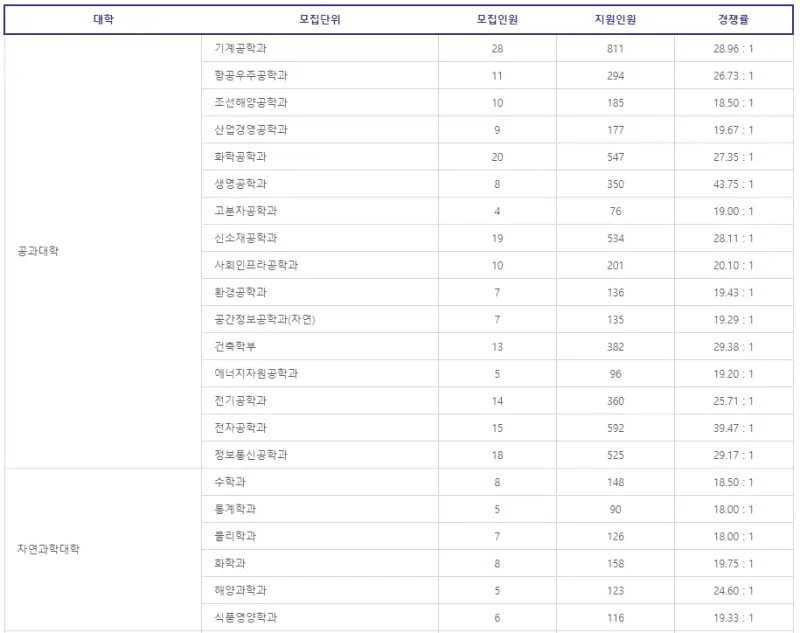Click the 모집인원 column header
800x633 pixels.
[x=497, y=20]
